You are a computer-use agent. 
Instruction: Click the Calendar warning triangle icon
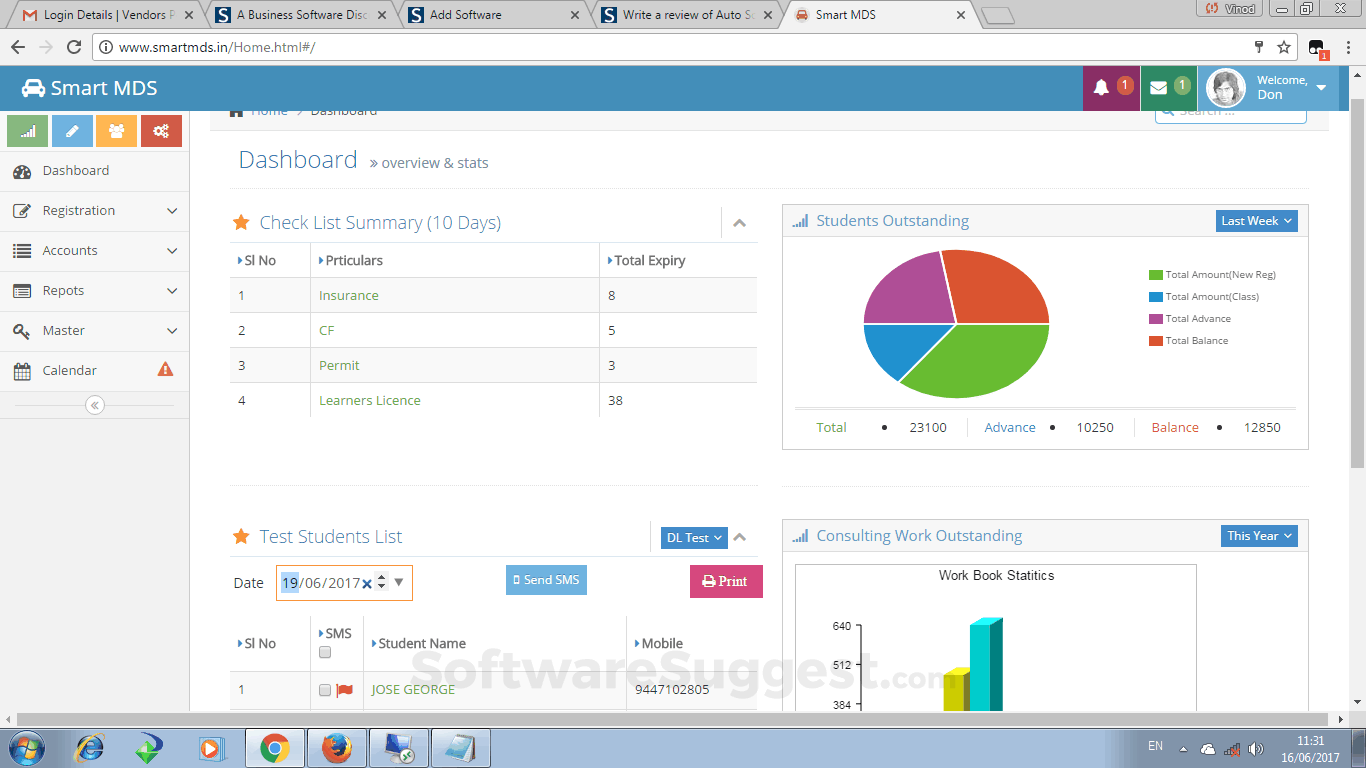point(166,369)
